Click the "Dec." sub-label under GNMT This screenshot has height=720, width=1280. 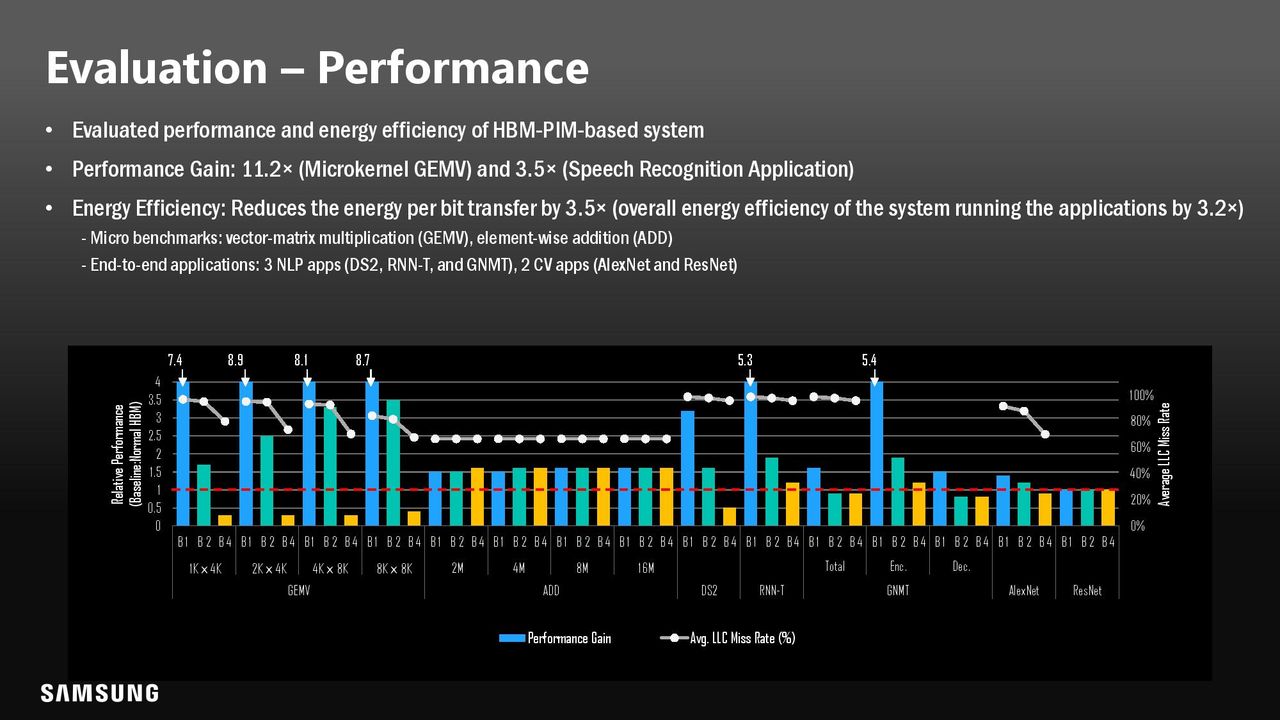[961, 566]
